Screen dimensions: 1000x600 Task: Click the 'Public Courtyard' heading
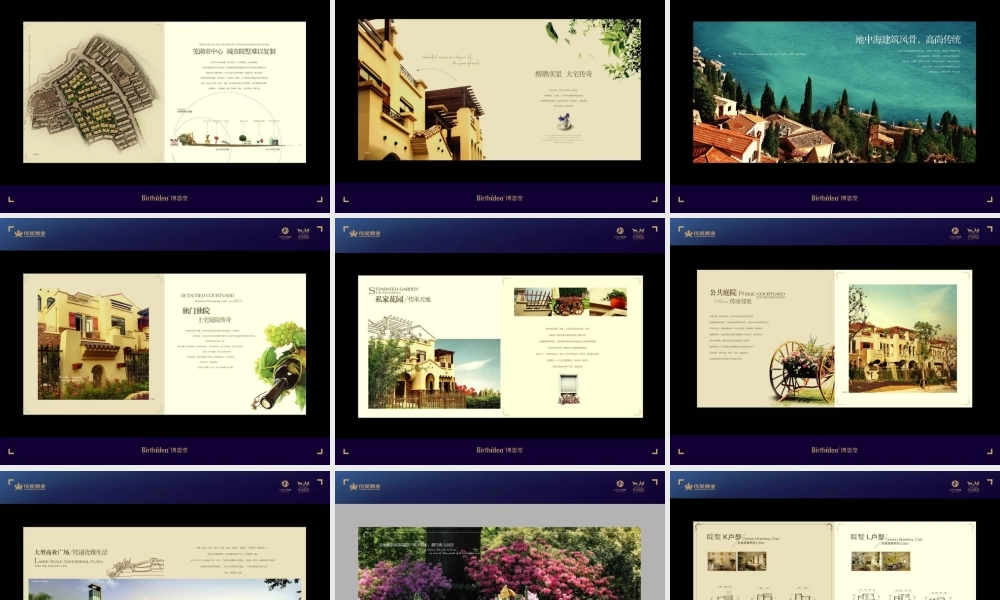click(x=761, y=294)
